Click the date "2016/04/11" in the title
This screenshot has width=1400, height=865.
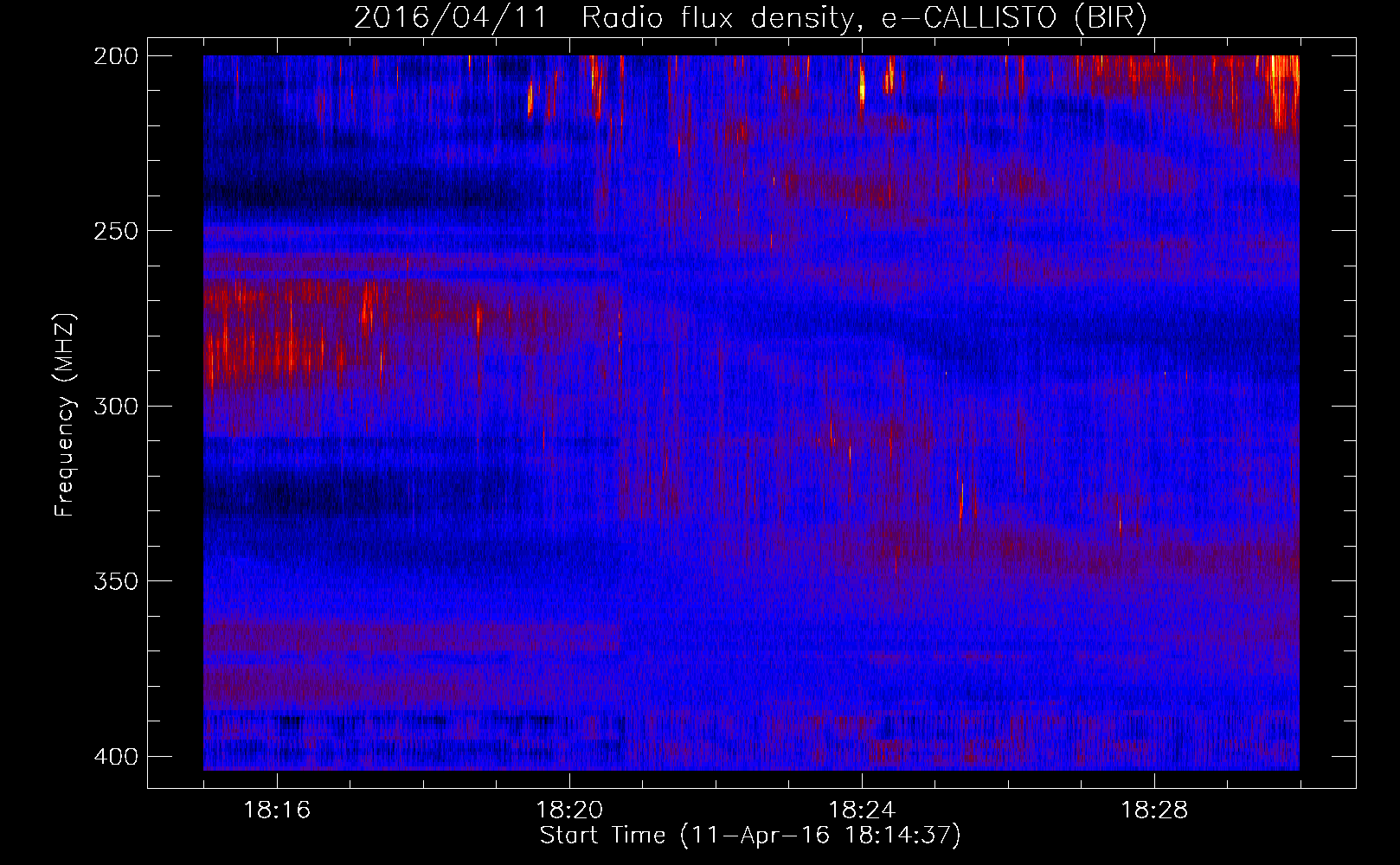[x=451, y=17]
